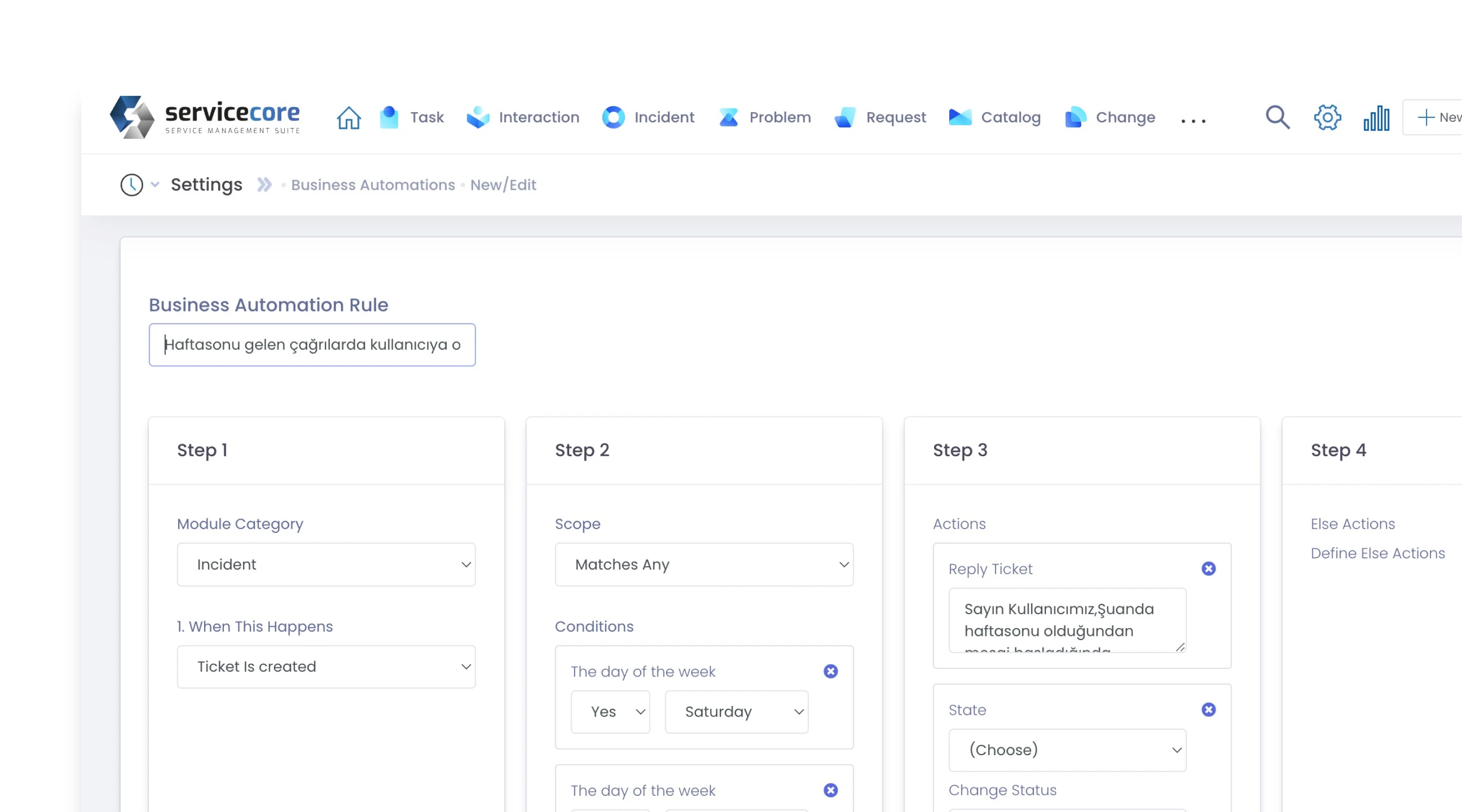Click the Actions label in Step 3
The width and height of the screenshot is (1462, 812).
point(959,524)
